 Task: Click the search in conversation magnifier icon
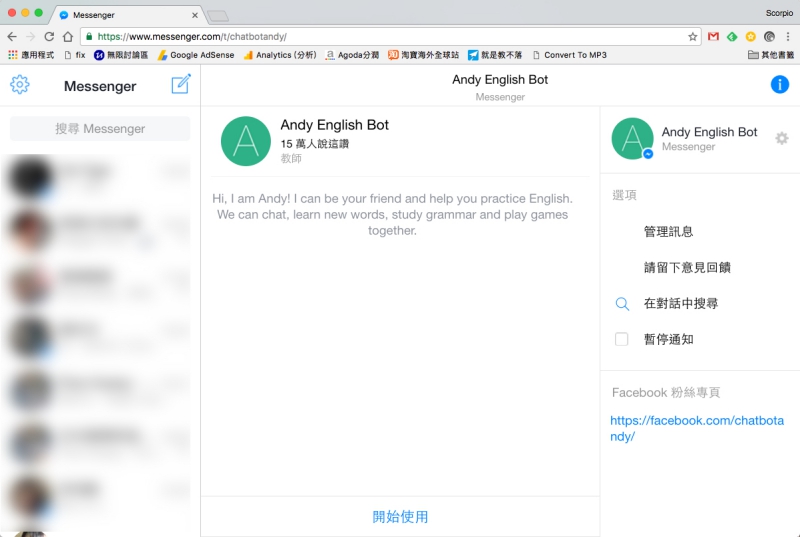622,304
